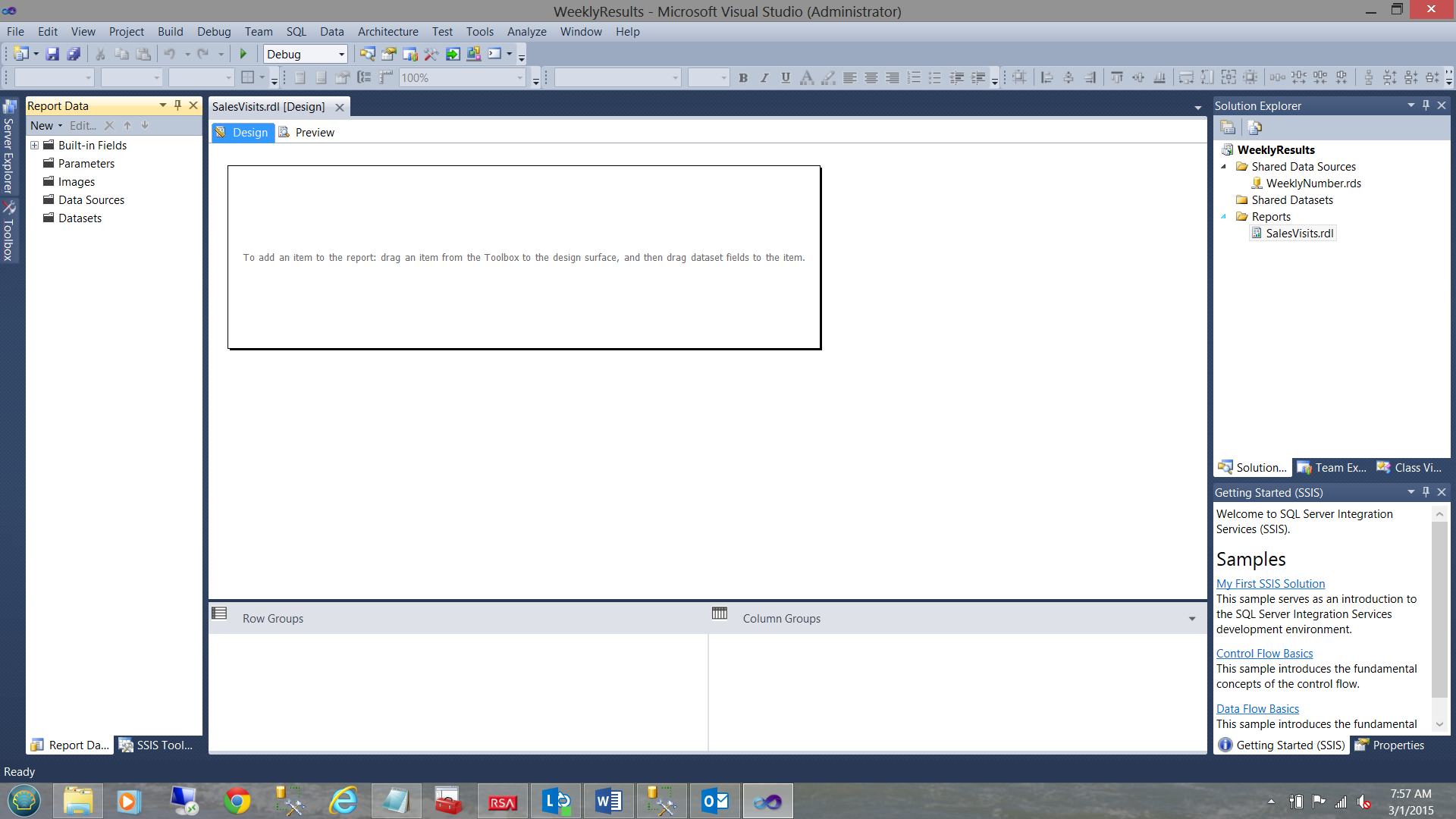This screenshot has width=1456, height=819.
Task: Toggle auto-hide pin on Solution Explorer
Action: 1426,105
